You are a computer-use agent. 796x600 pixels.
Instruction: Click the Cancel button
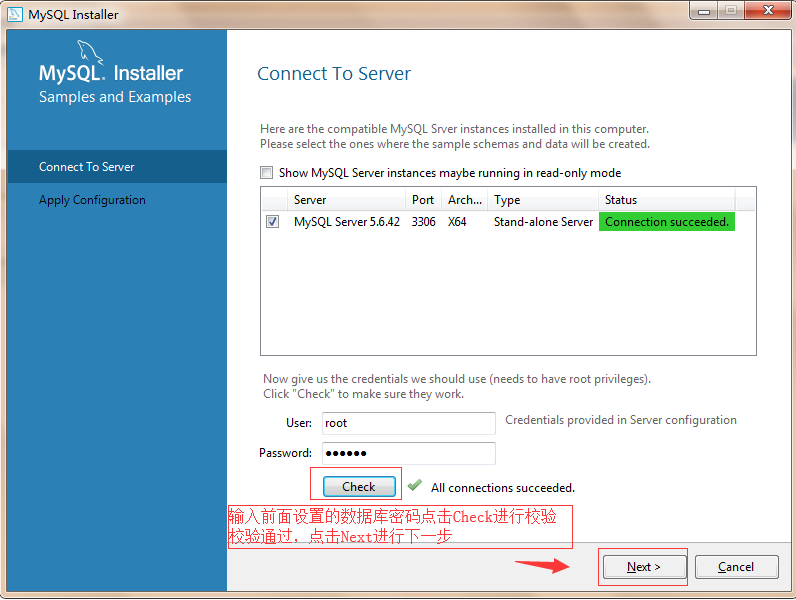pyautogui.click(x=736, y=566)
